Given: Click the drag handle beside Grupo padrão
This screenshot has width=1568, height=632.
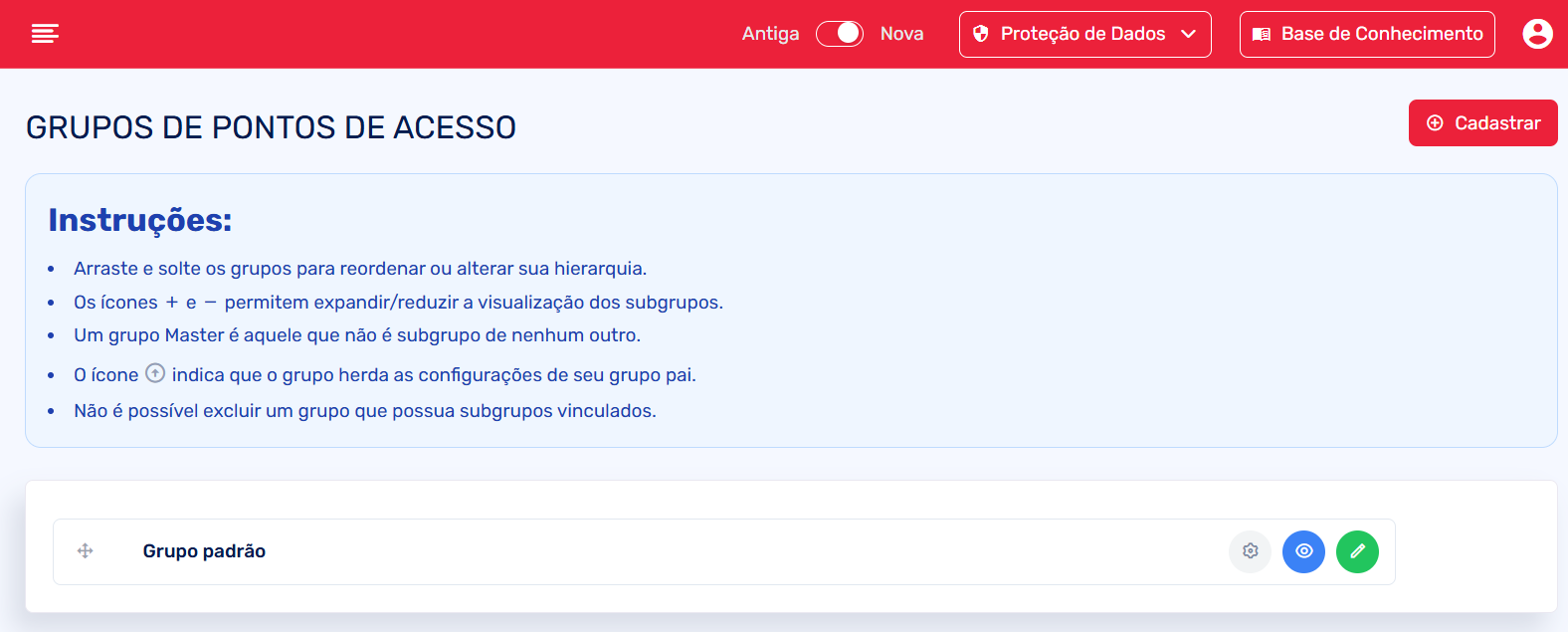Looking at the screenshot, I should pos(86,551).
